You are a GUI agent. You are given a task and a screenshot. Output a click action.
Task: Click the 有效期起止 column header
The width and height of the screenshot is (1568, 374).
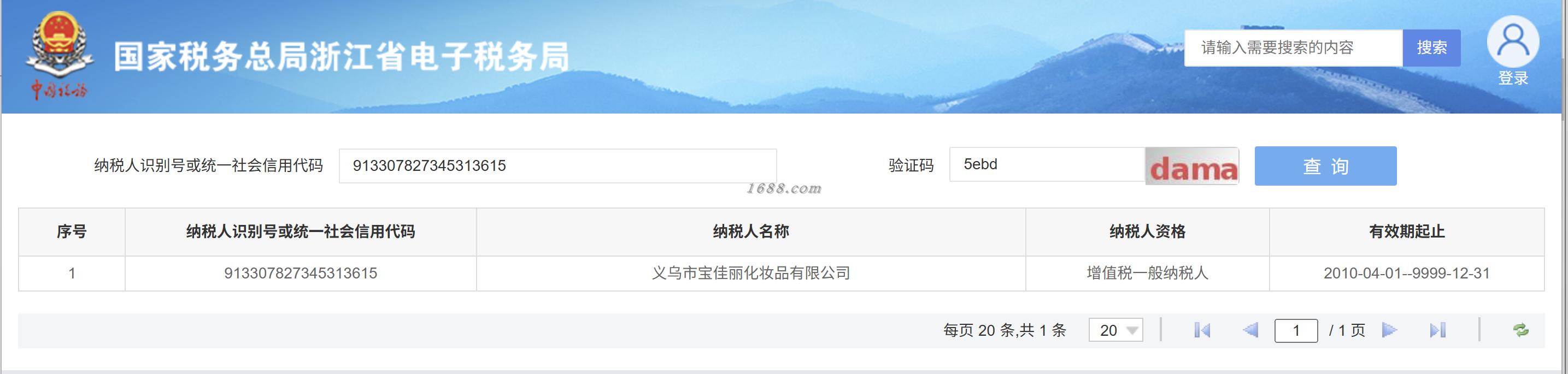(x=1406, y=231)
